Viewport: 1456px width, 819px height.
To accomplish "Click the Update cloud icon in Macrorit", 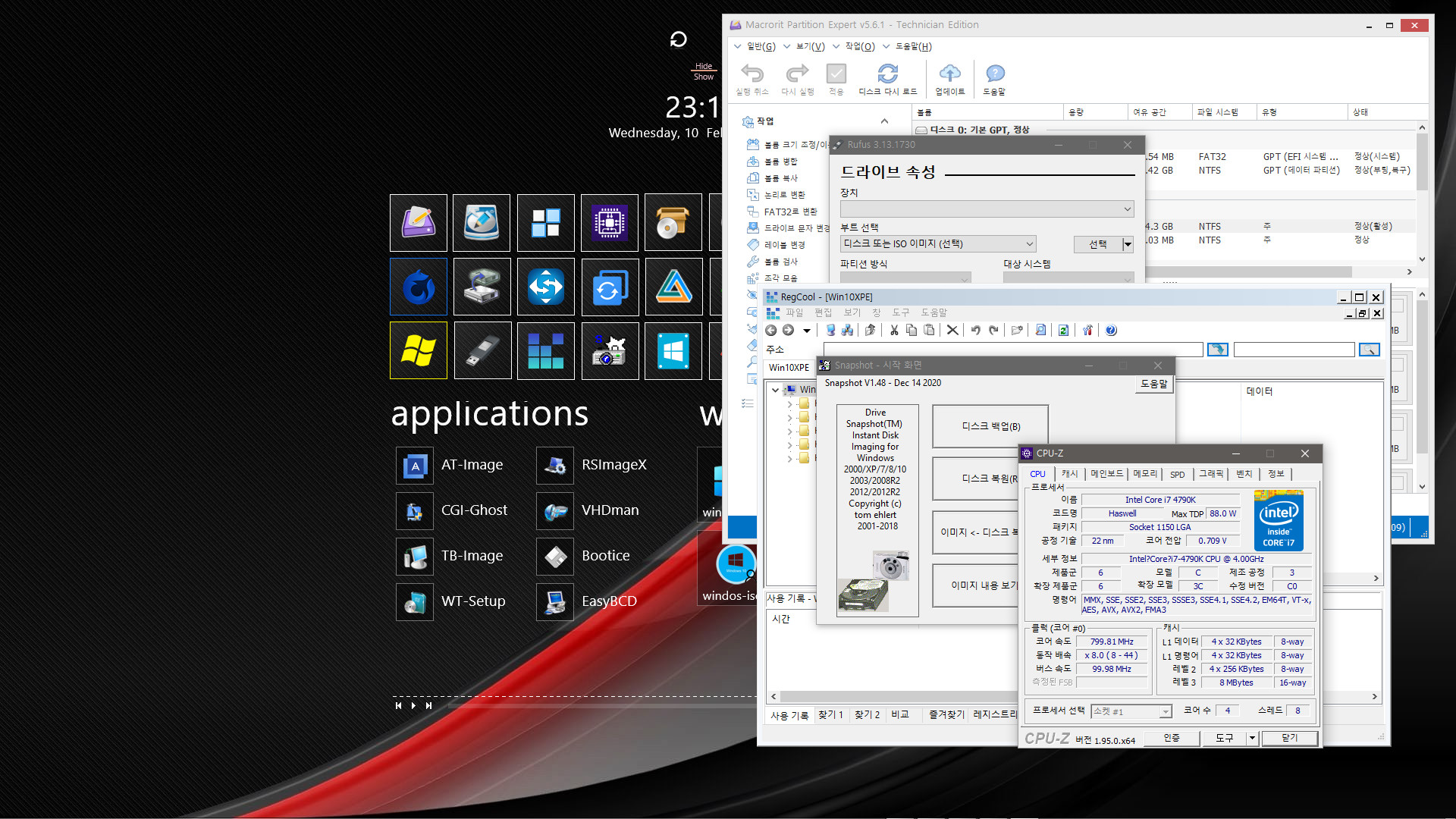I will click(949, 74).
